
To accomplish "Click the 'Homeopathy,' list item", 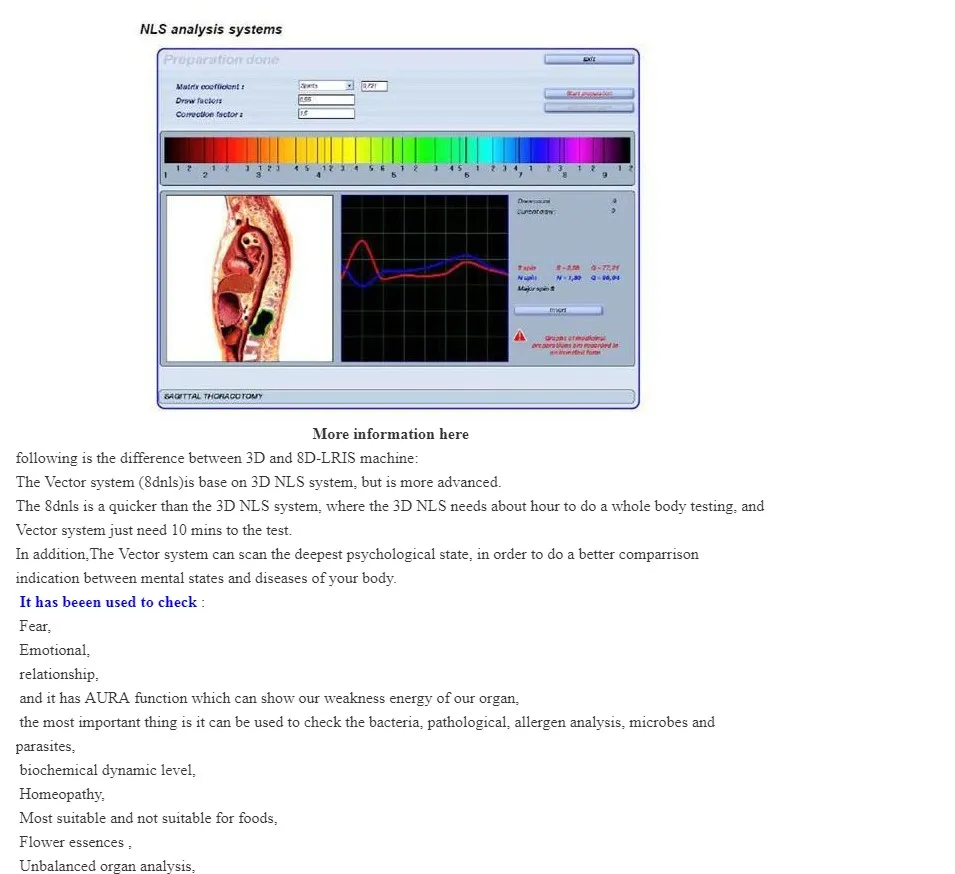I will coord(62,794).
